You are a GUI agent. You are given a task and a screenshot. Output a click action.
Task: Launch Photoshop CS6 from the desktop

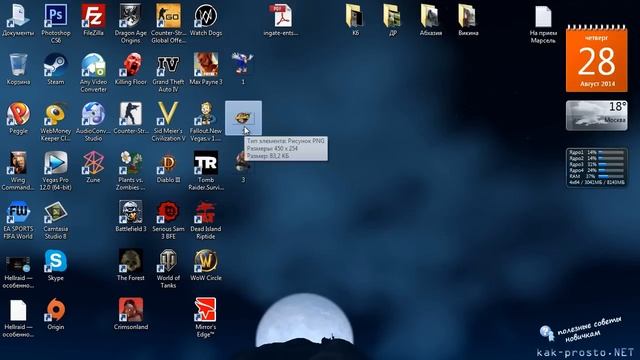click(56, 16)
